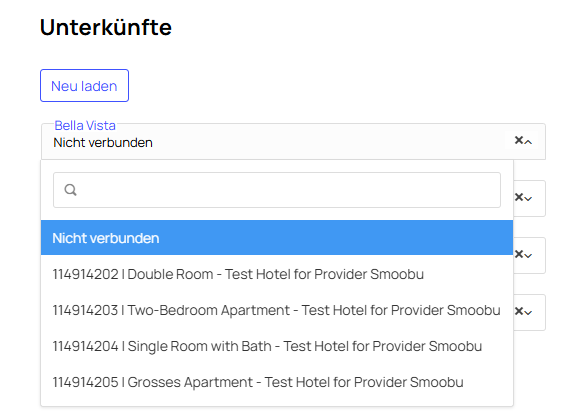Expand first dropdown below Bella Vista via chevron
The image size is (586, 414).
pyautogui.click(x=528, y=198)
